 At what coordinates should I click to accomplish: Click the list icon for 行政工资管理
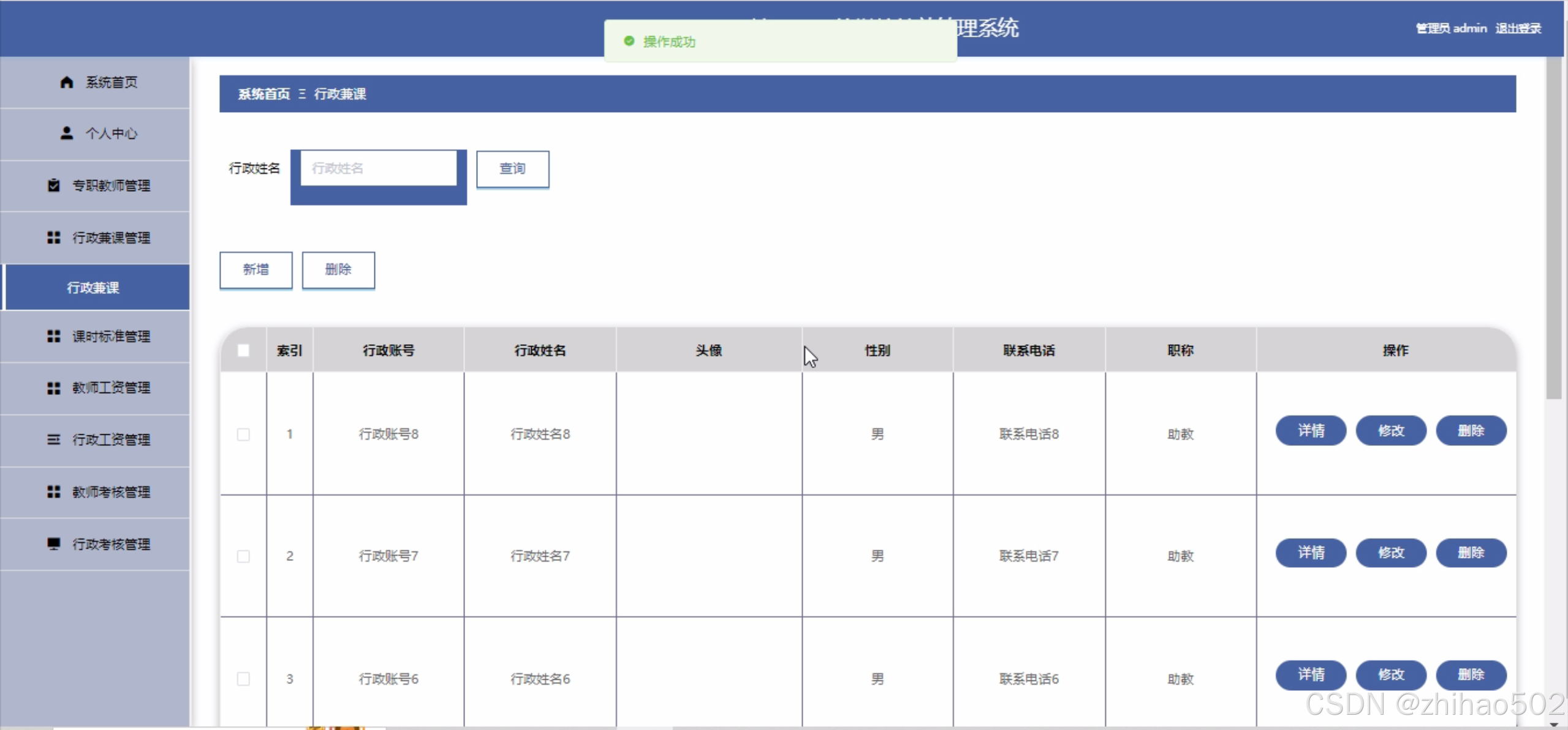(54, 439)
